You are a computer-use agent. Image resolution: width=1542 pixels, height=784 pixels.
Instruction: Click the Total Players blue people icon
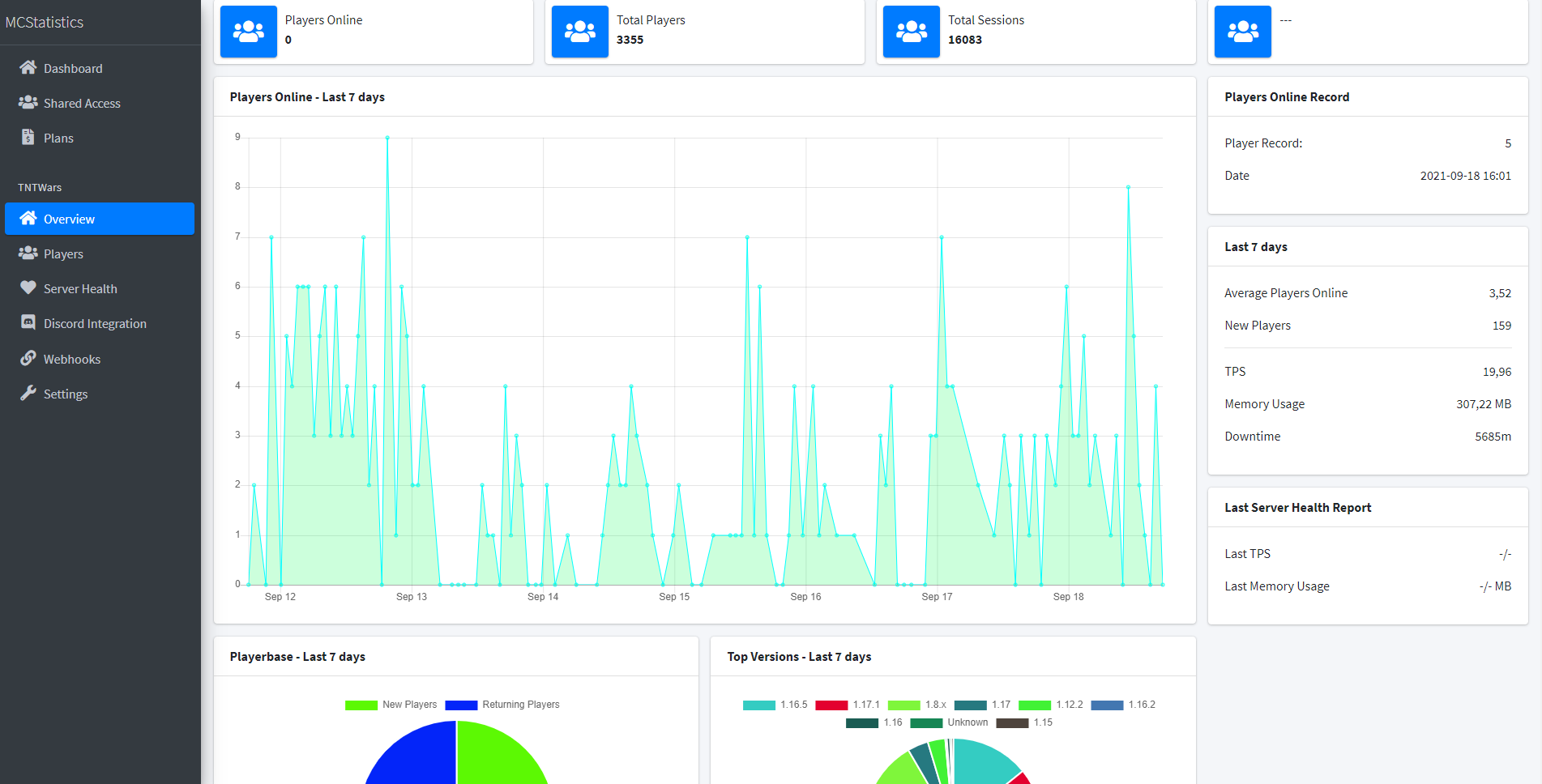[579, 31]
